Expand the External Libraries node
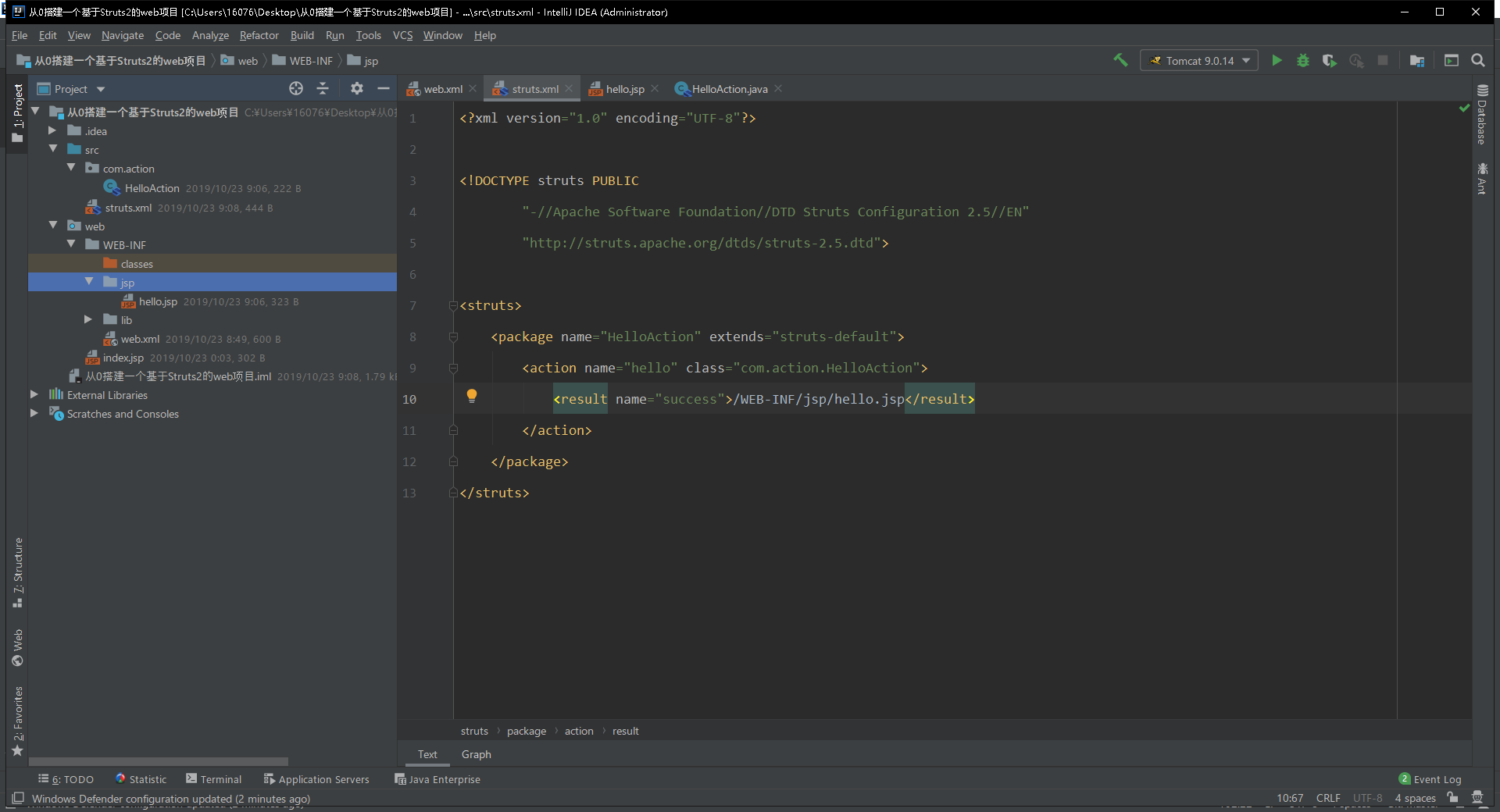Viewport: 1500px width, 812px height. pyautogui.click(x=34, y=394)
